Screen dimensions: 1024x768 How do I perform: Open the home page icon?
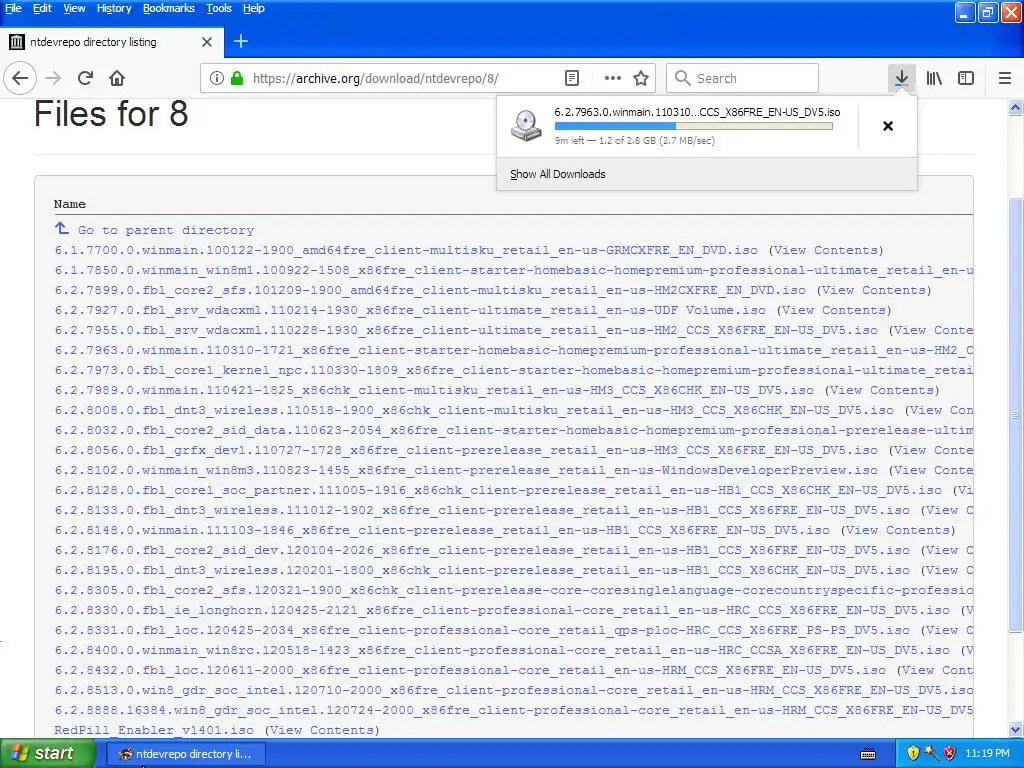pyautogui.click(x=117, y=78)
